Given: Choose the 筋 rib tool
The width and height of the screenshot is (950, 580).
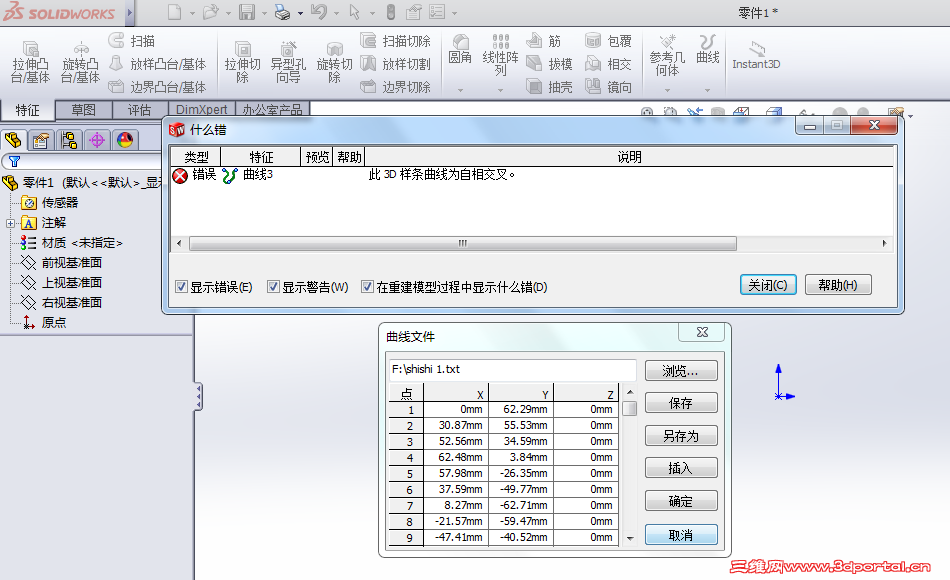Looking at the screenshot, I should point(543,41).
